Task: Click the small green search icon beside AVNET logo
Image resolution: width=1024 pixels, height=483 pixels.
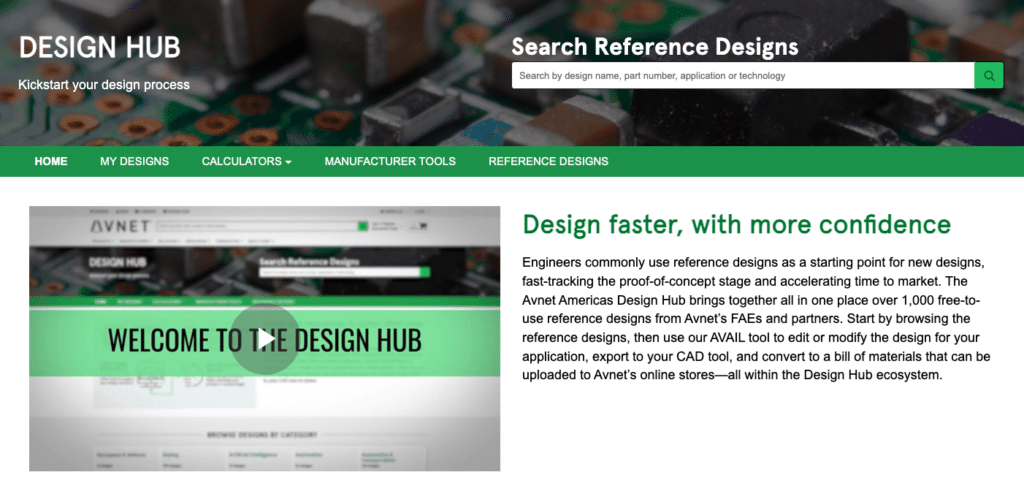Action: click(364, 227)
